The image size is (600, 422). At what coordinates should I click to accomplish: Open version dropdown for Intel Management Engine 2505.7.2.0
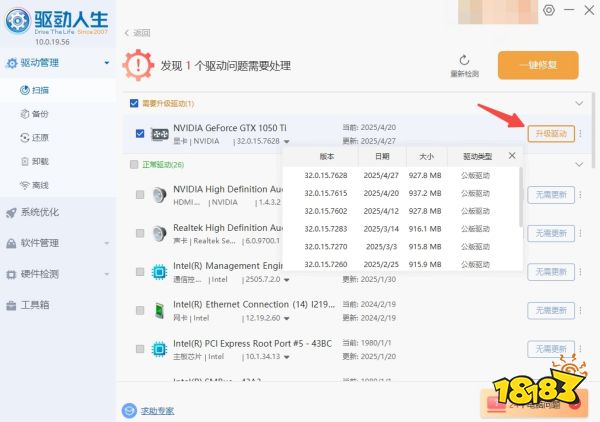tap(287, 280)
